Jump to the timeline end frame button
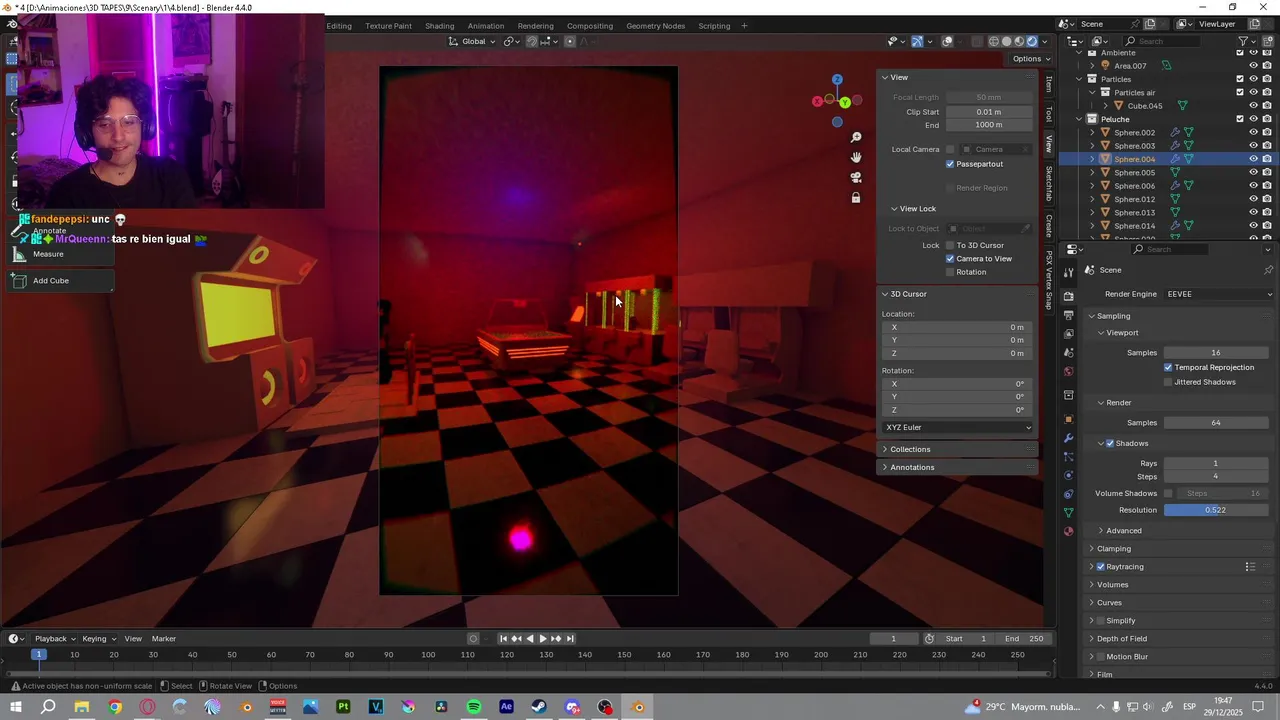Viewport: 1280px width, 720px height. tap(570, 639)
